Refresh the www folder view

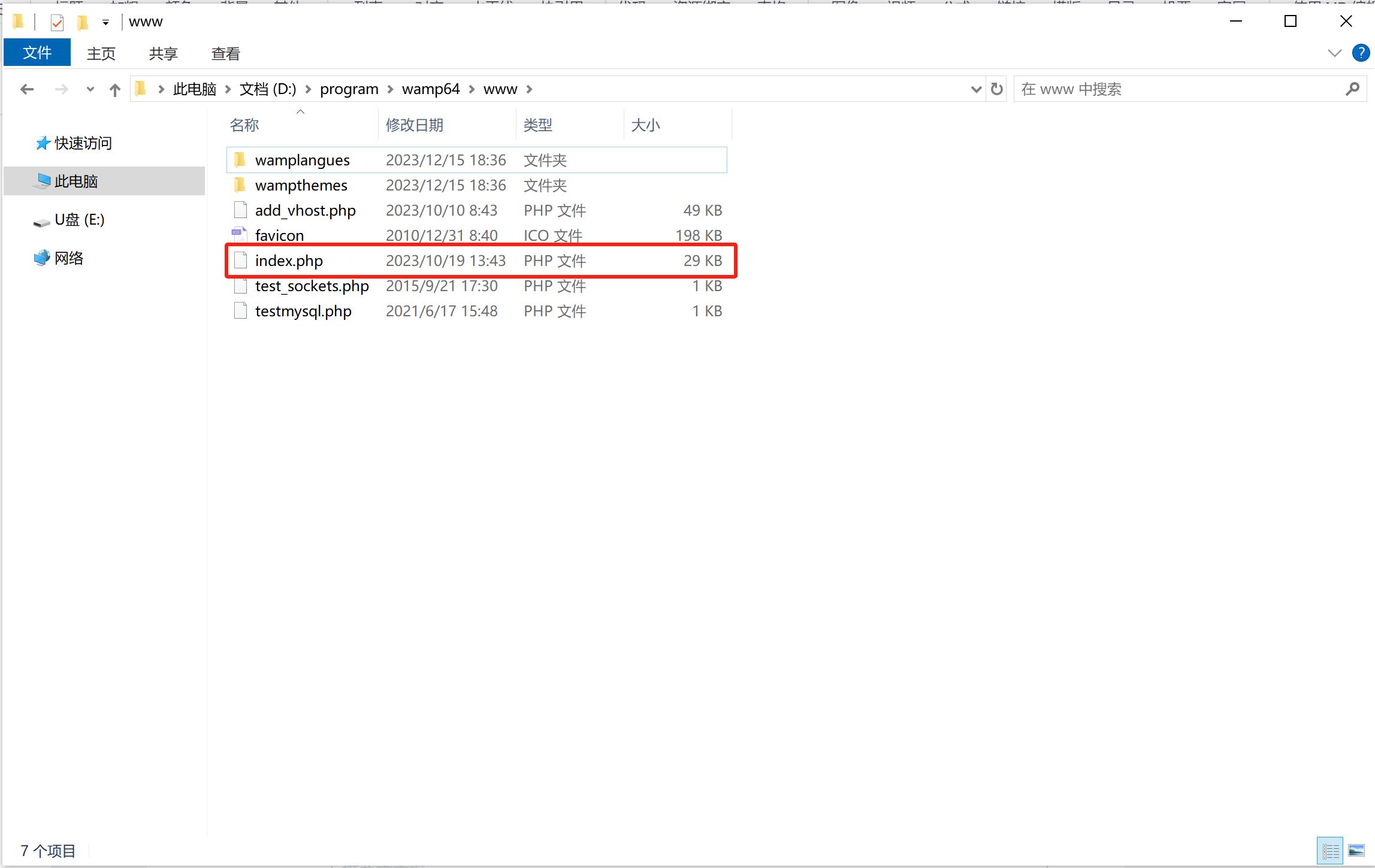click(996, 89)
